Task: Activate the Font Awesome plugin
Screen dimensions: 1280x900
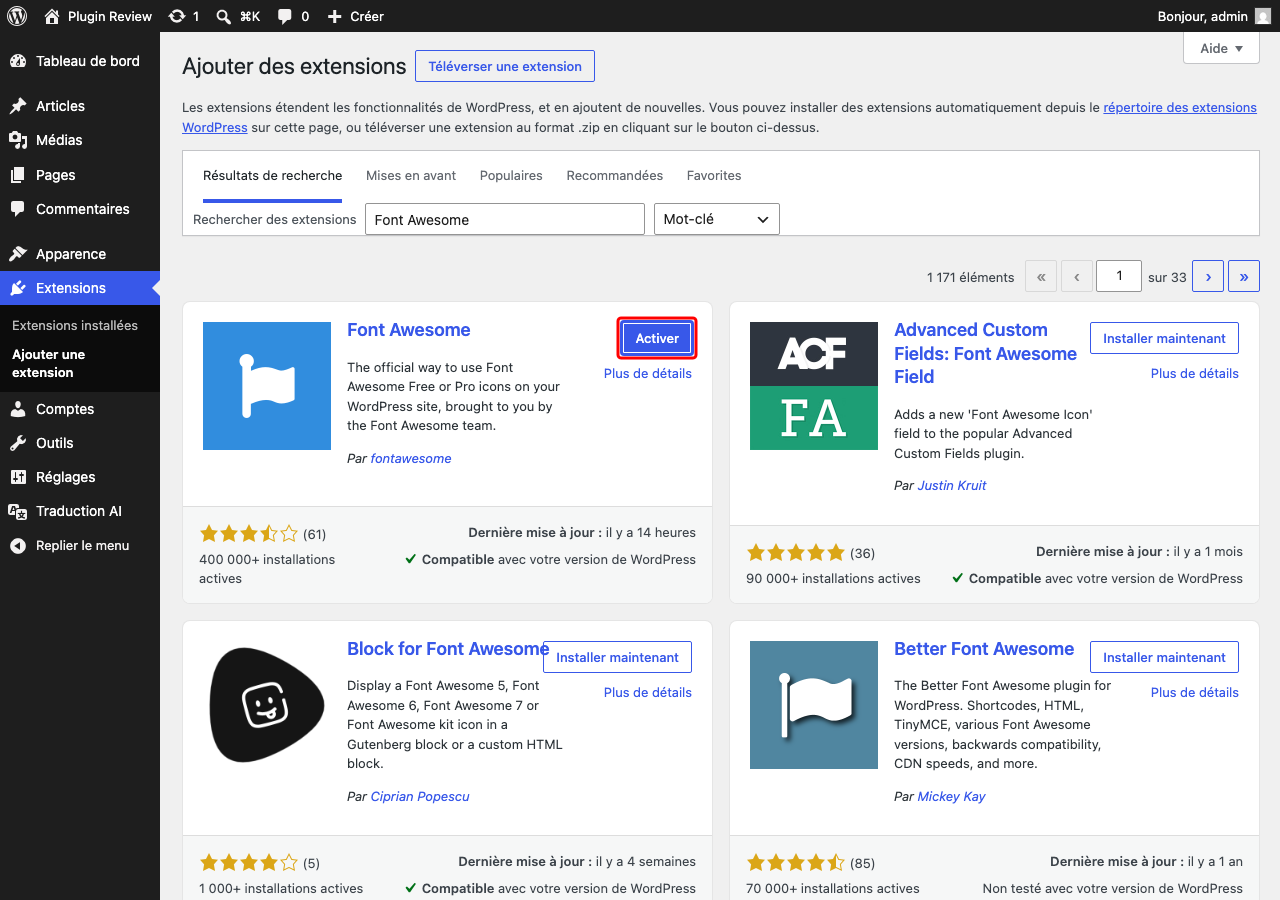Action: click(x=657, y=339)
